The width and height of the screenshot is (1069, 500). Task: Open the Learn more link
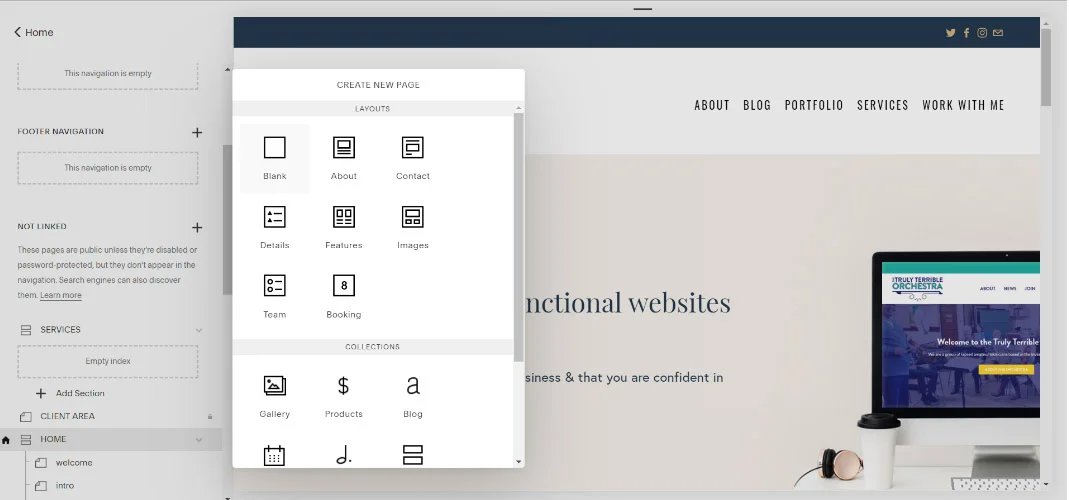[x=61, y=295]
